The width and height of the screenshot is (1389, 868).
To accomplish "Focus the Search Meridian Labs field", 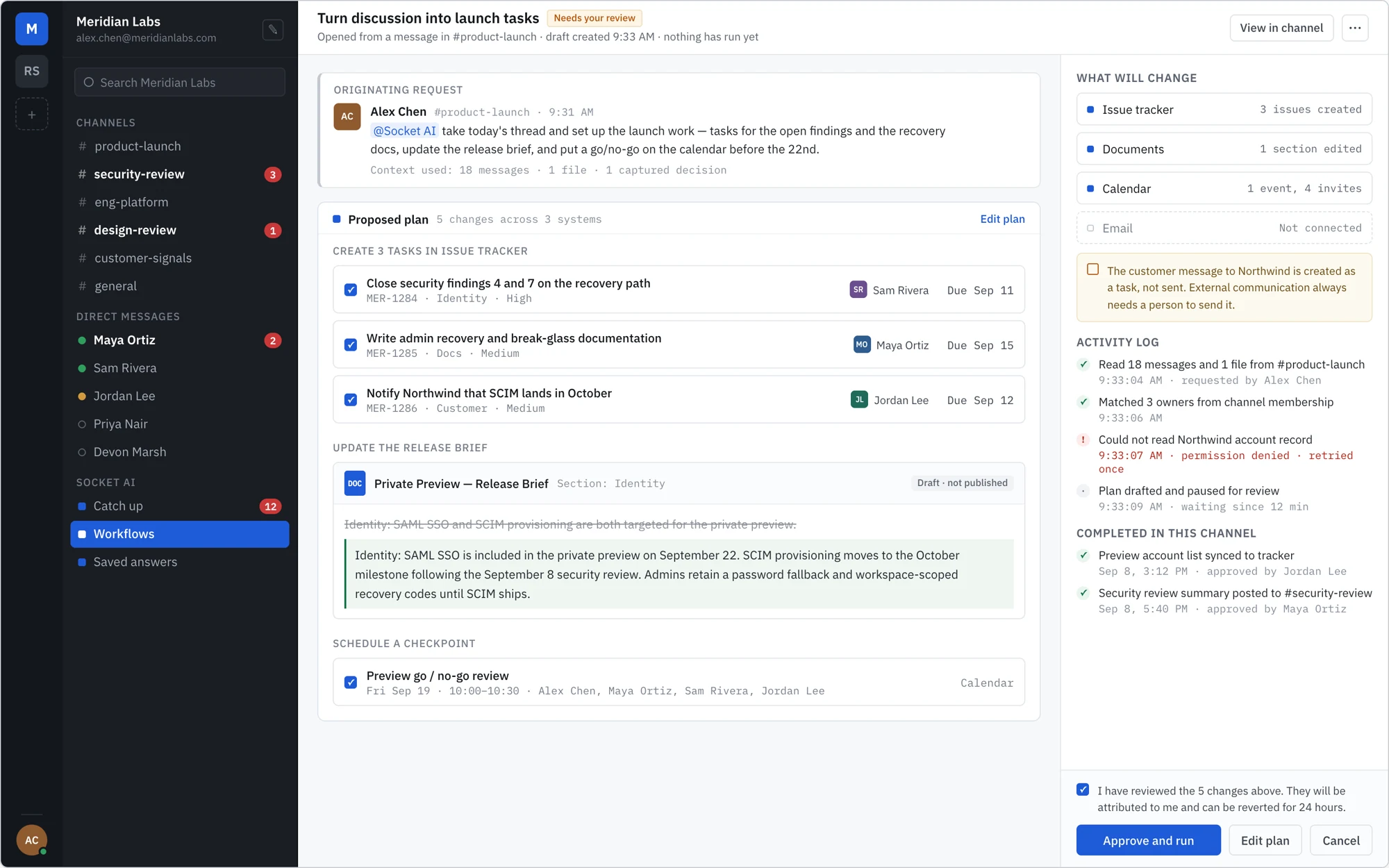I will (180, 82).
